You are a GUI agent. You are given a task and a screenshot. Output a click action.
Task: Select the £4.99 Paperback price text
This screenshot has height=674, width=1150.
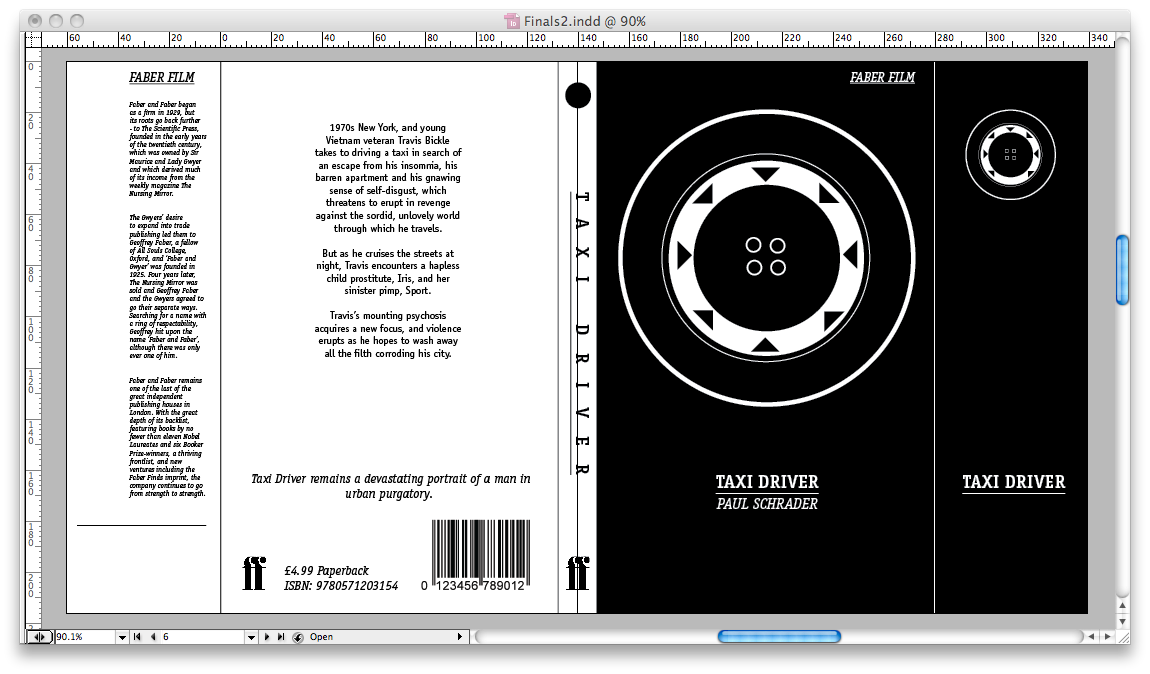pyautogui.click(x=326, y=571)
